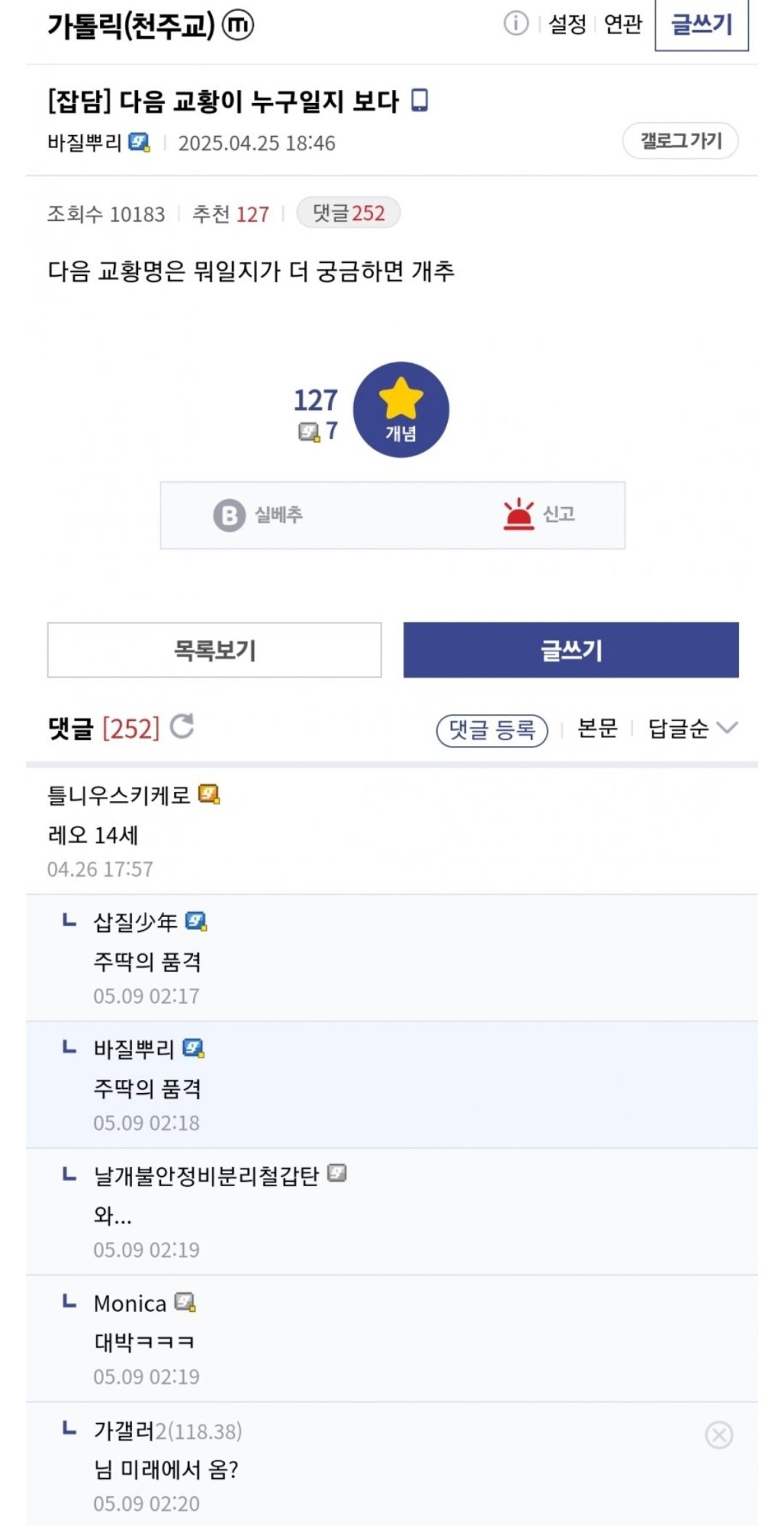Click 바질뿌리's gallog badge icon beside the date
The height and width of the screenshot is (1537, 784).
coord(139,142)
